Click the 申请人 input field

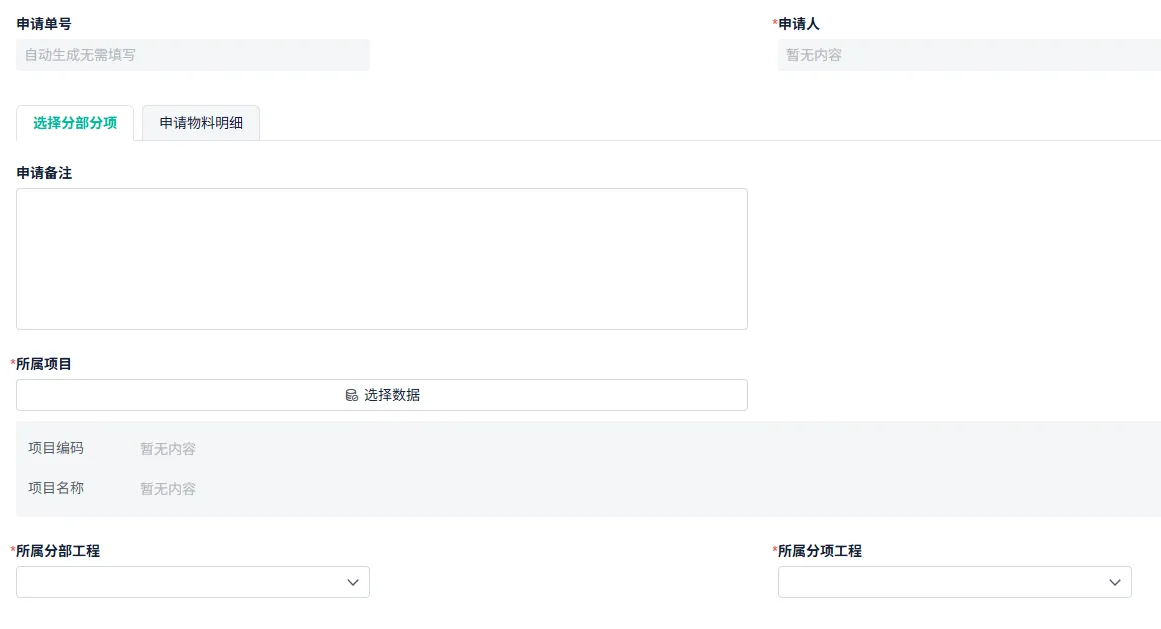[x=968, y=55]
